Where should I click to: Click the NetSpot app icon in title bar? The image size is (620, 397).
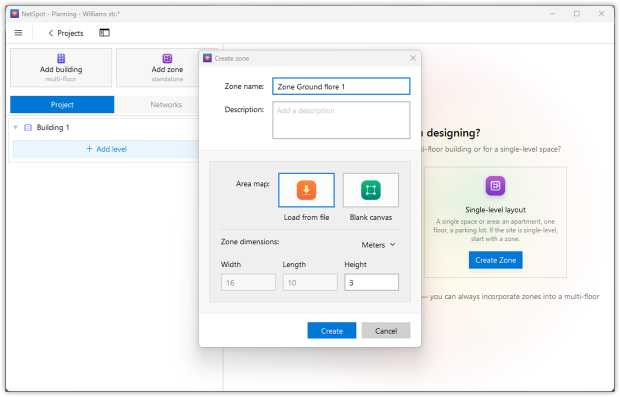pos(15,14)
